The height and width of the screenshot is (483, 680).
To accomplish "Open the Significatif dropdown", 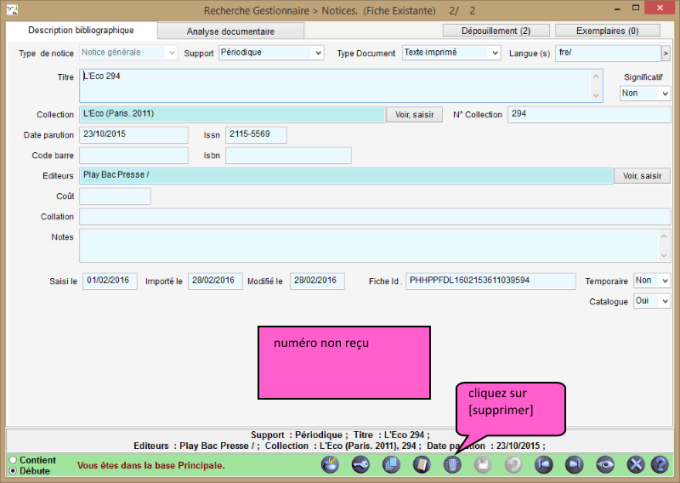I will pos(644,93).
